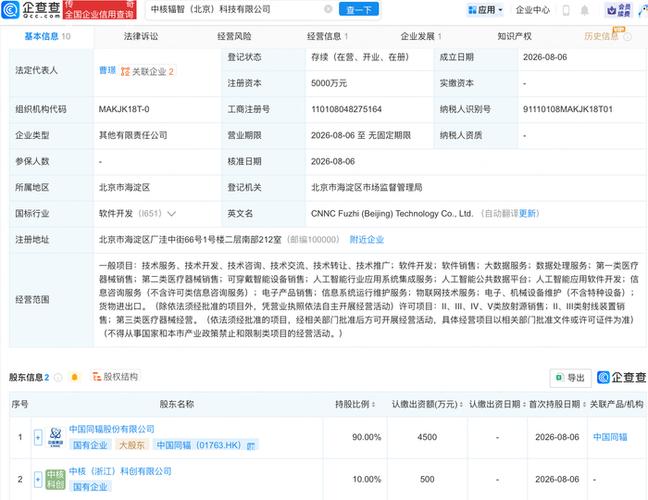648x500 pixels.
Task: Click 大股东 tag
Action: pyautogui.click(x=132, y=445)
